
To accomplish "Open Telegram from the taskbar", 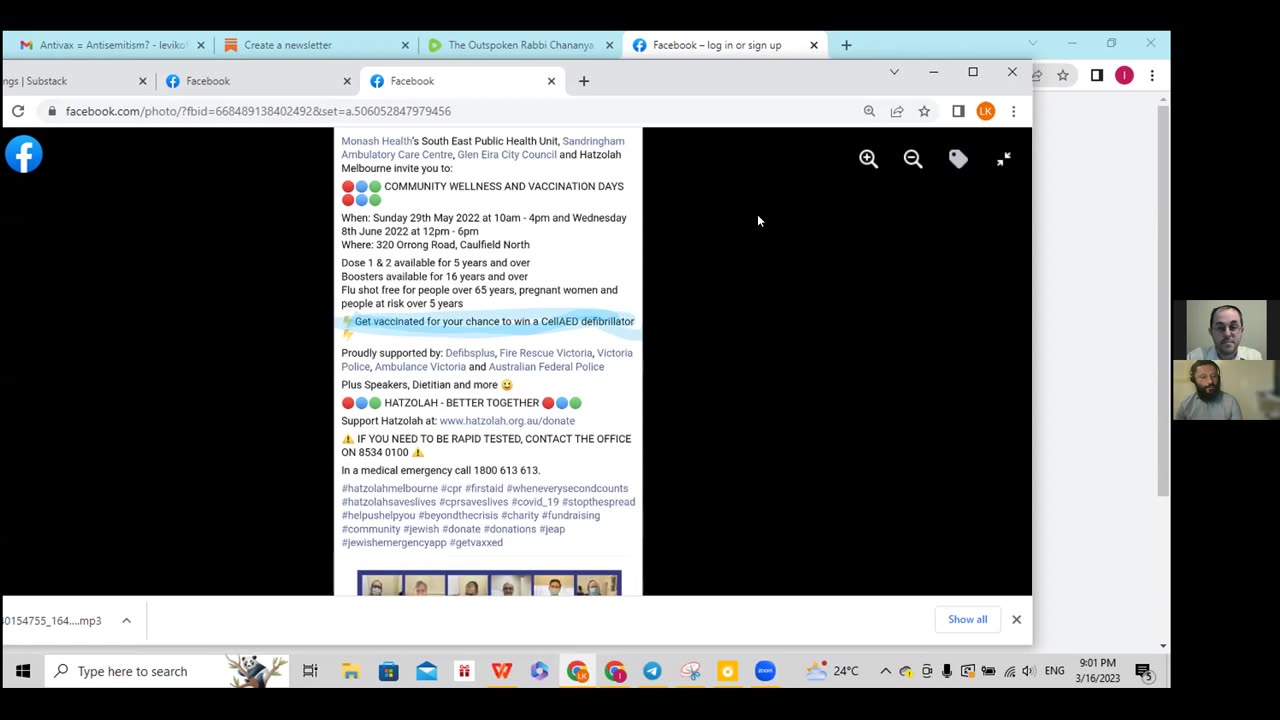I will 652,671.
